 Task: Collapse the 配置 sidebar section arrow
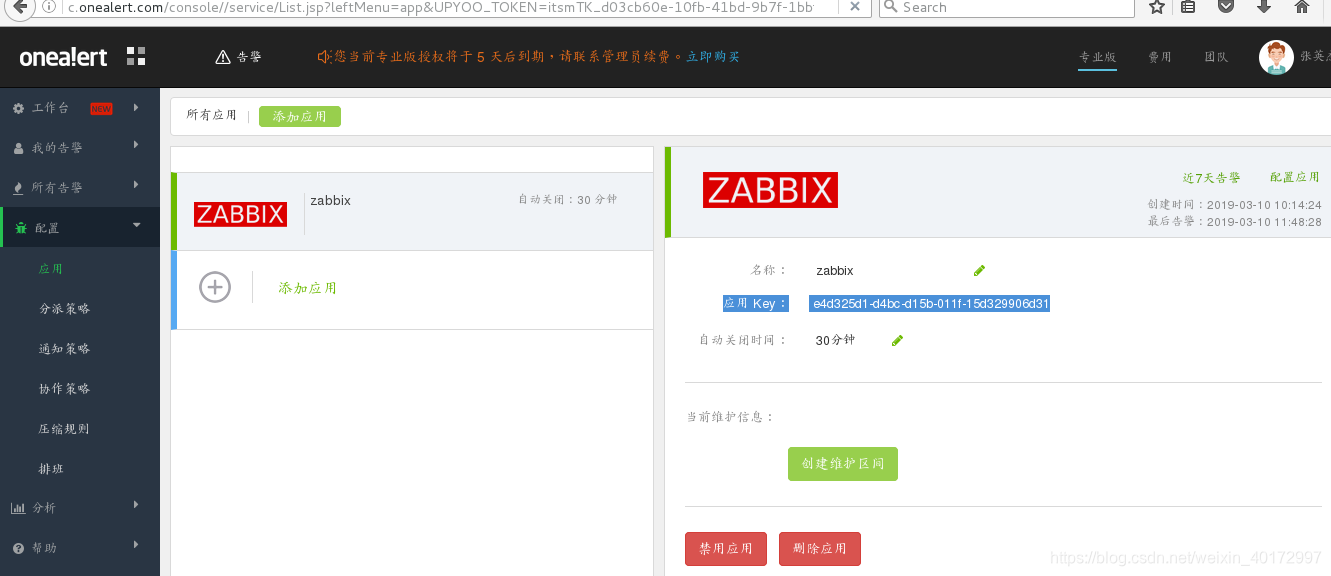tap(137, 225)
